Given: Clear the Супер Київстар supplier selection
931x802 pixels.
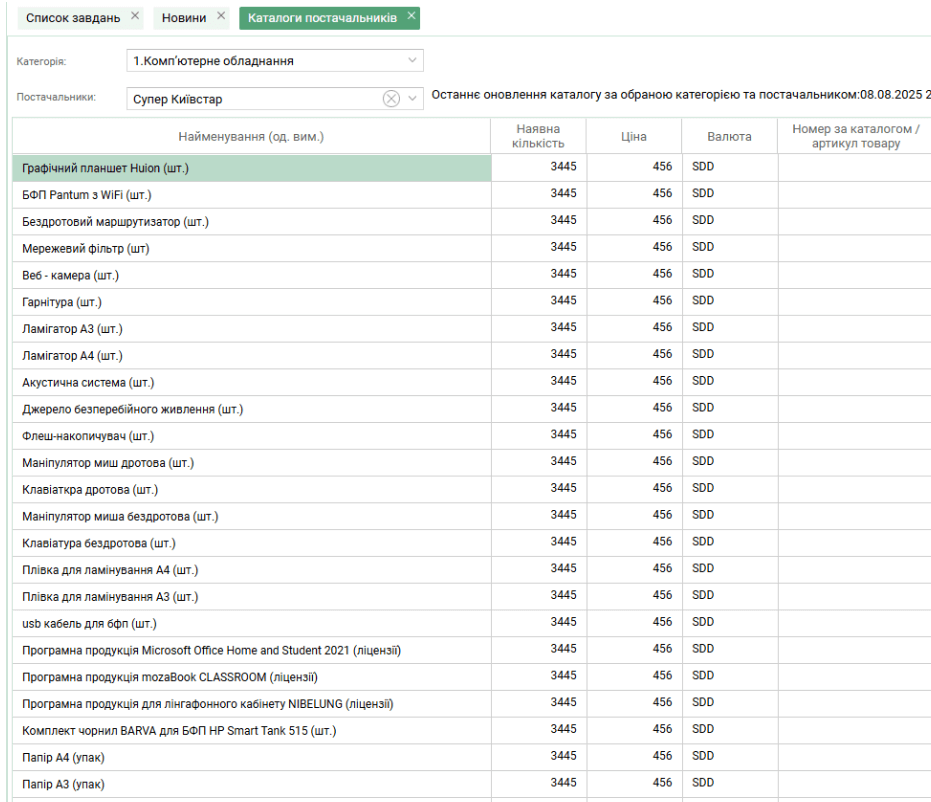Looking at the screenshot, I should click(x=391, y=98).
